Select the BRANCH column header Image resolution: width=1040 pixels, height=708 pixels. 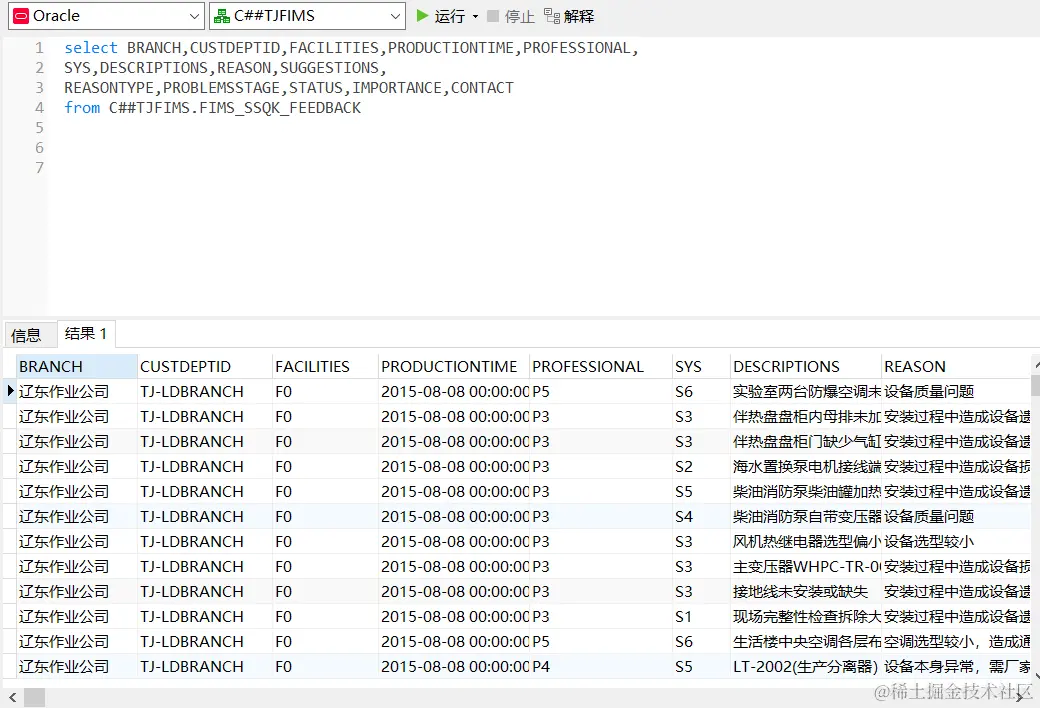pyautogui.click(x=77, y=366)
